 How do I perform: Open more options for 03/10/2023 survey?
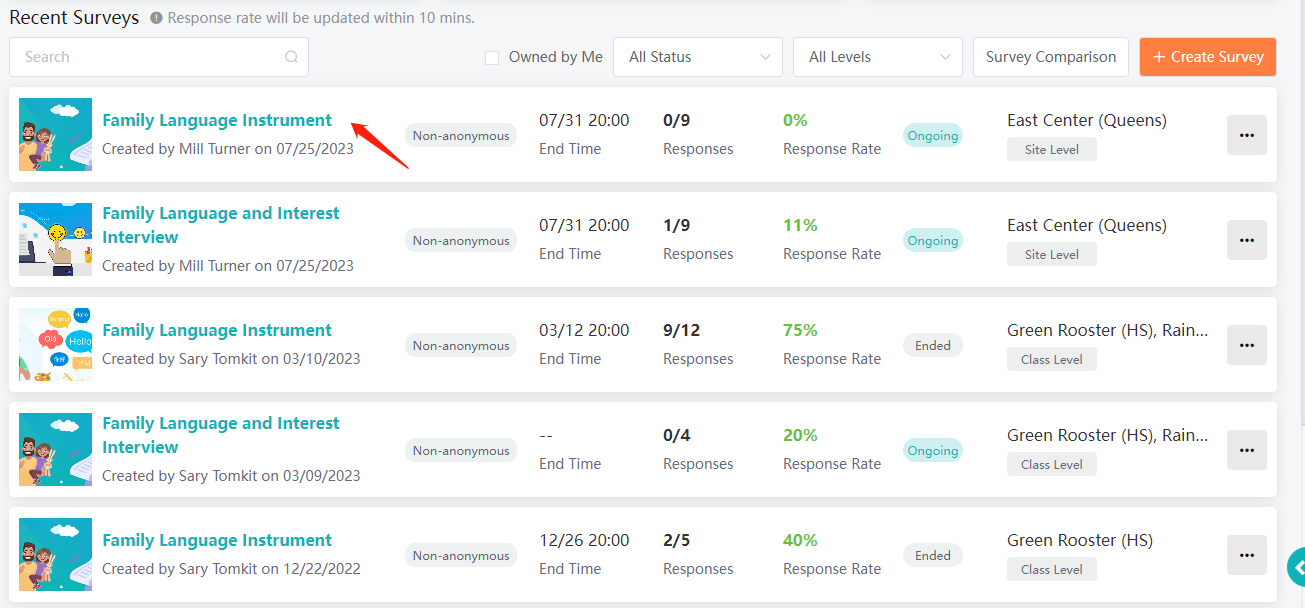coord(1246,345)
